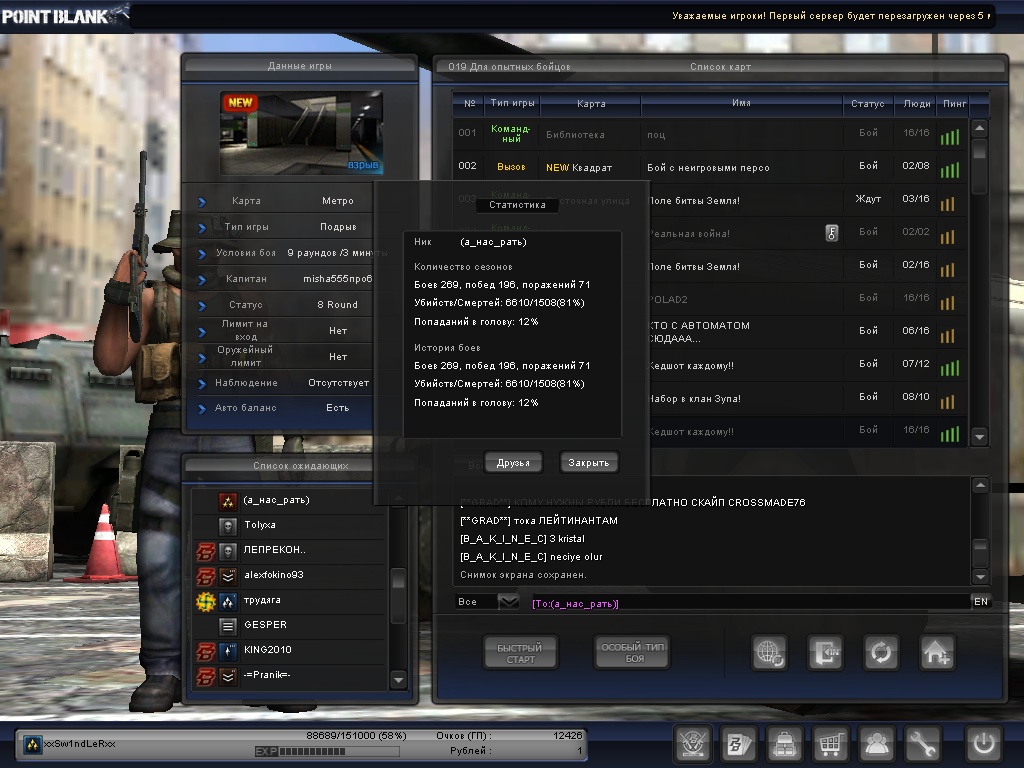Open the settings wrench icon
Image resolution: width=1024 pixels, height=768 pixels.
(x=922, y=743)
